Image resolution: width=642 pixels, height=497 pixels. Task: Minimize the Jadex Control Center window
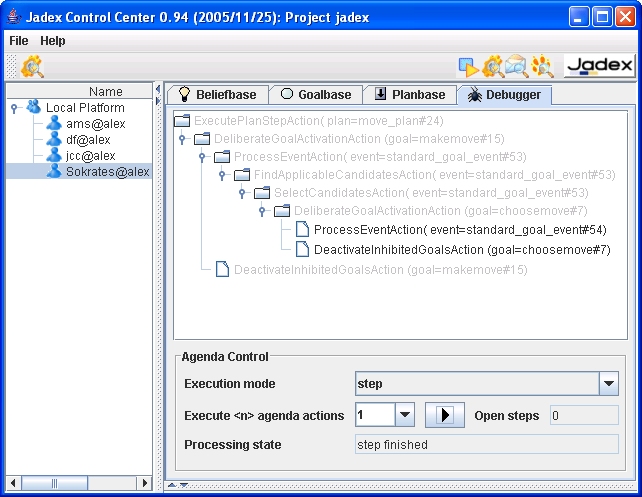coord(578,17)
